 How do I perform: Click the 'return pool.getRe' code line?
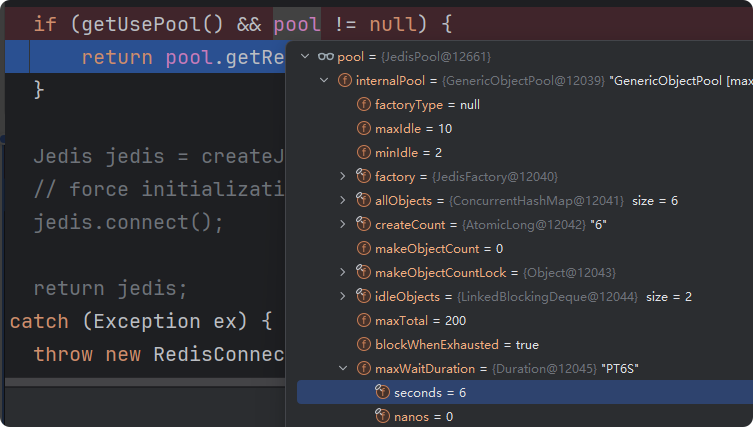[x=182, y=57]
